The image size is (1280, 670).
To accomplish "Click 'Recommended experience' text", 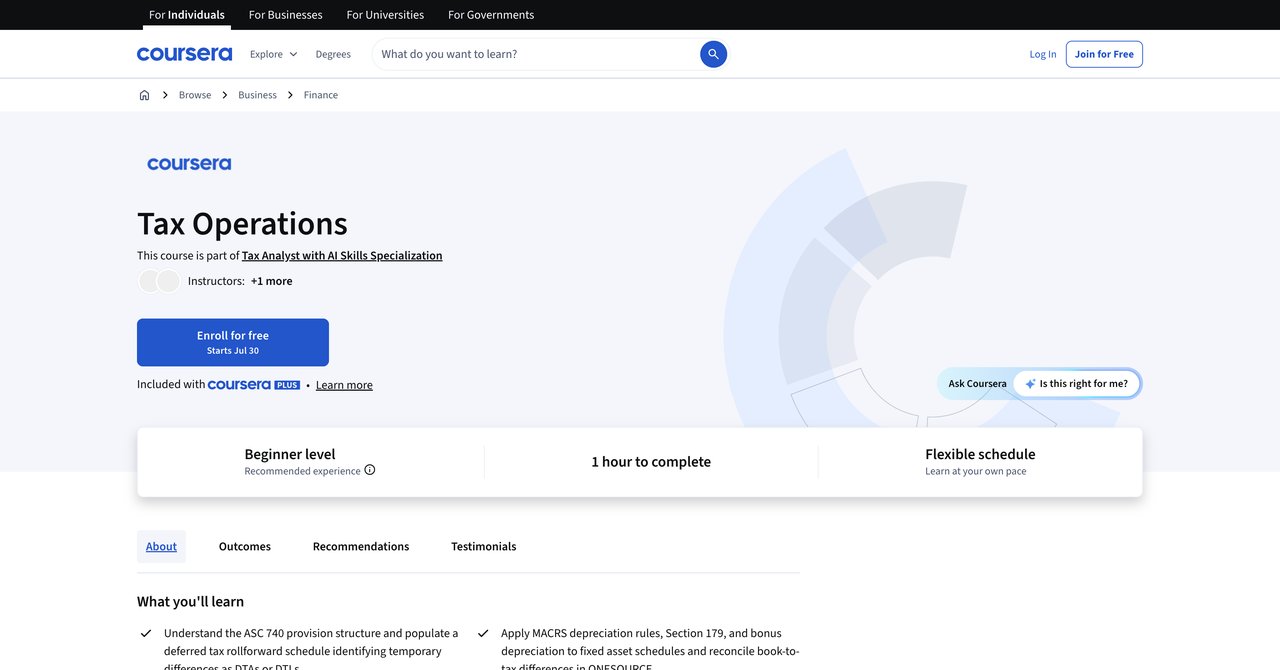I will [x=302, y=471].
